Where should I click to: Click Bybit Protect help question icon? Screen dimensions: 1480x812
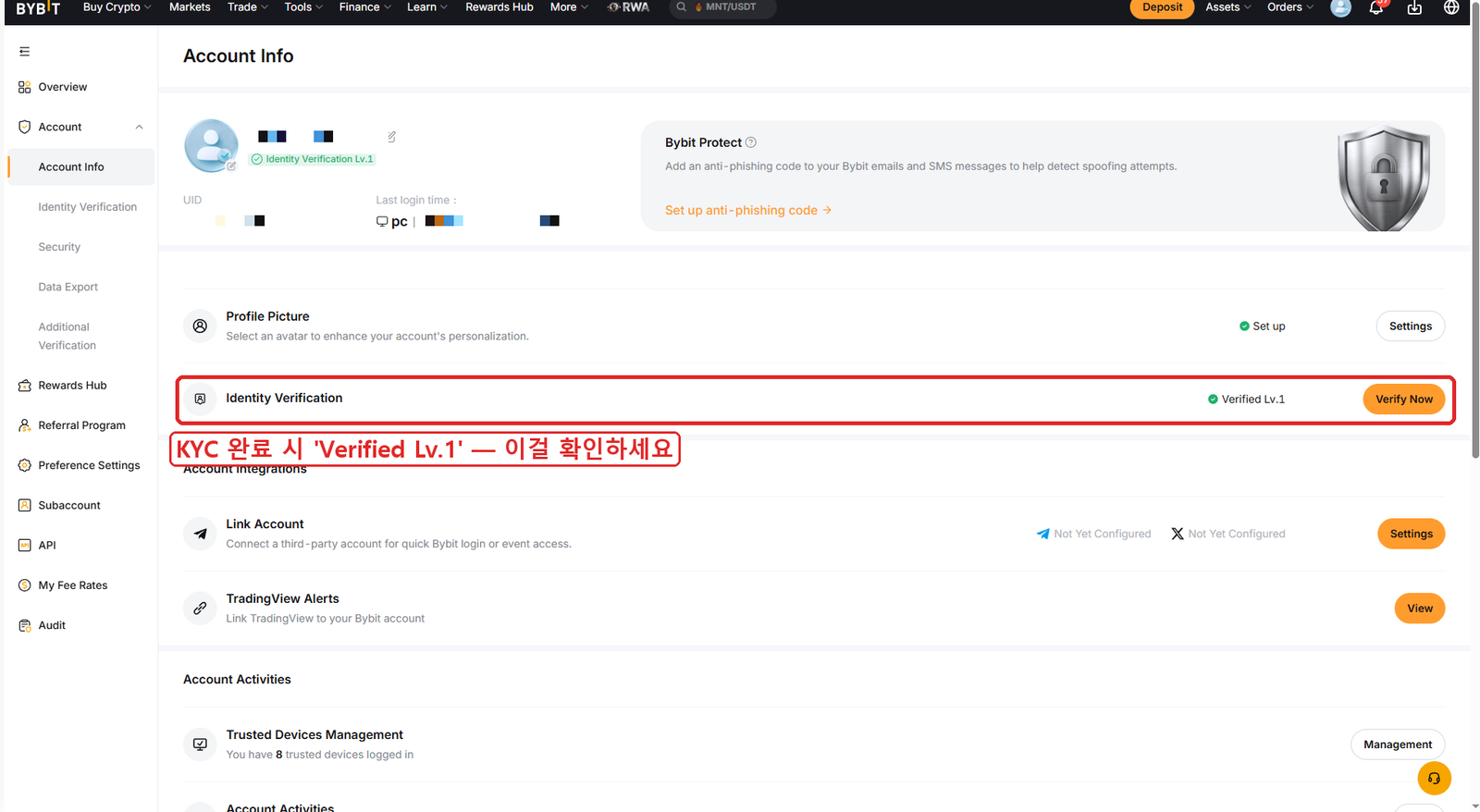tap(751, 142)
